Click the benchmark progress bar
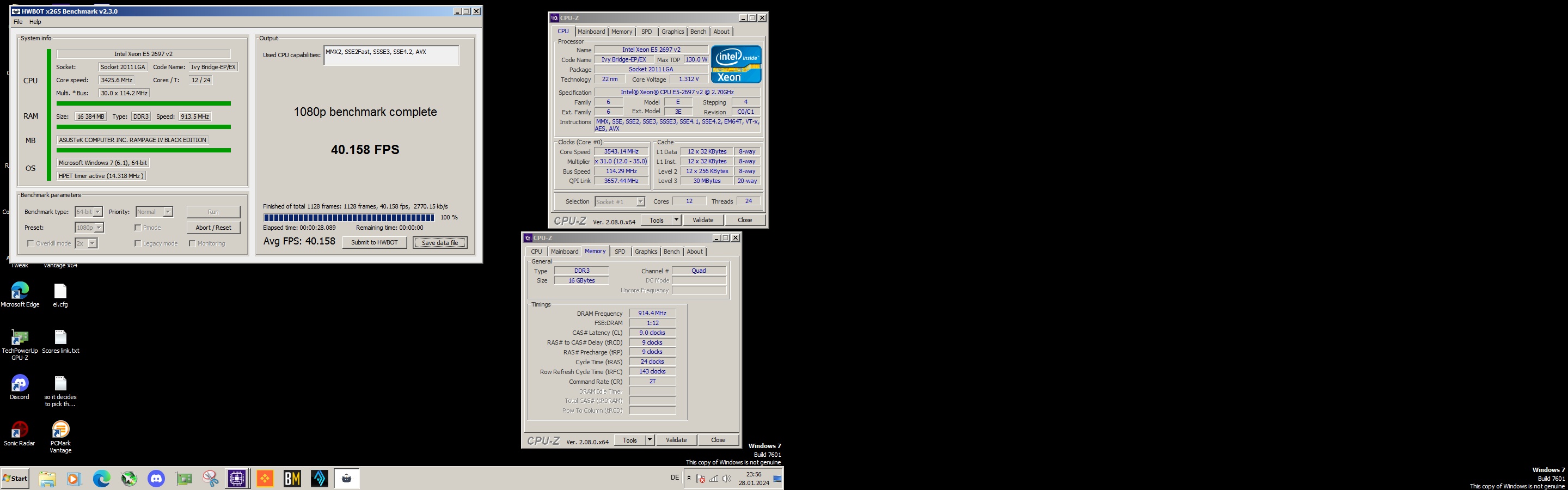This screenshot has width=1568, height=490. (x=349, y=217)
